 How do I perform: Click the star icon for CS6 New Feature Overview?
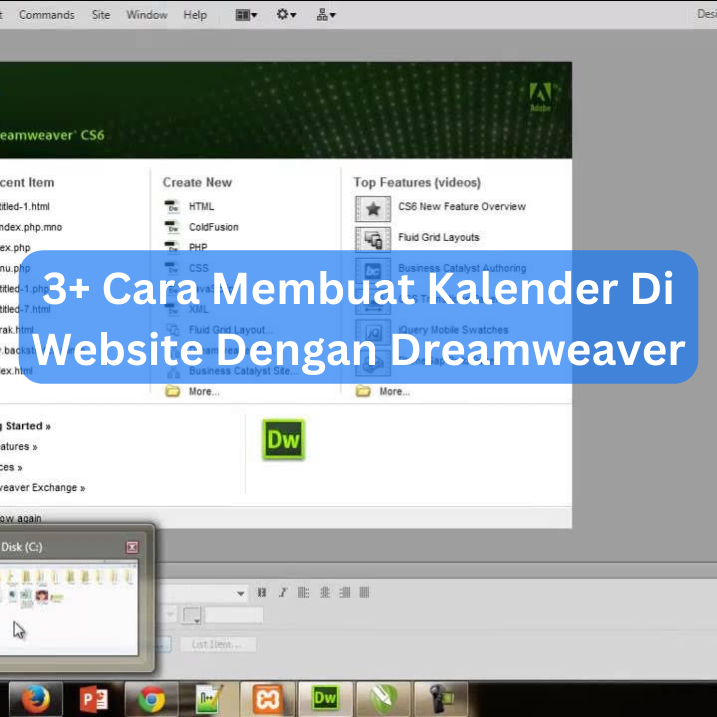tap(373, 209)
